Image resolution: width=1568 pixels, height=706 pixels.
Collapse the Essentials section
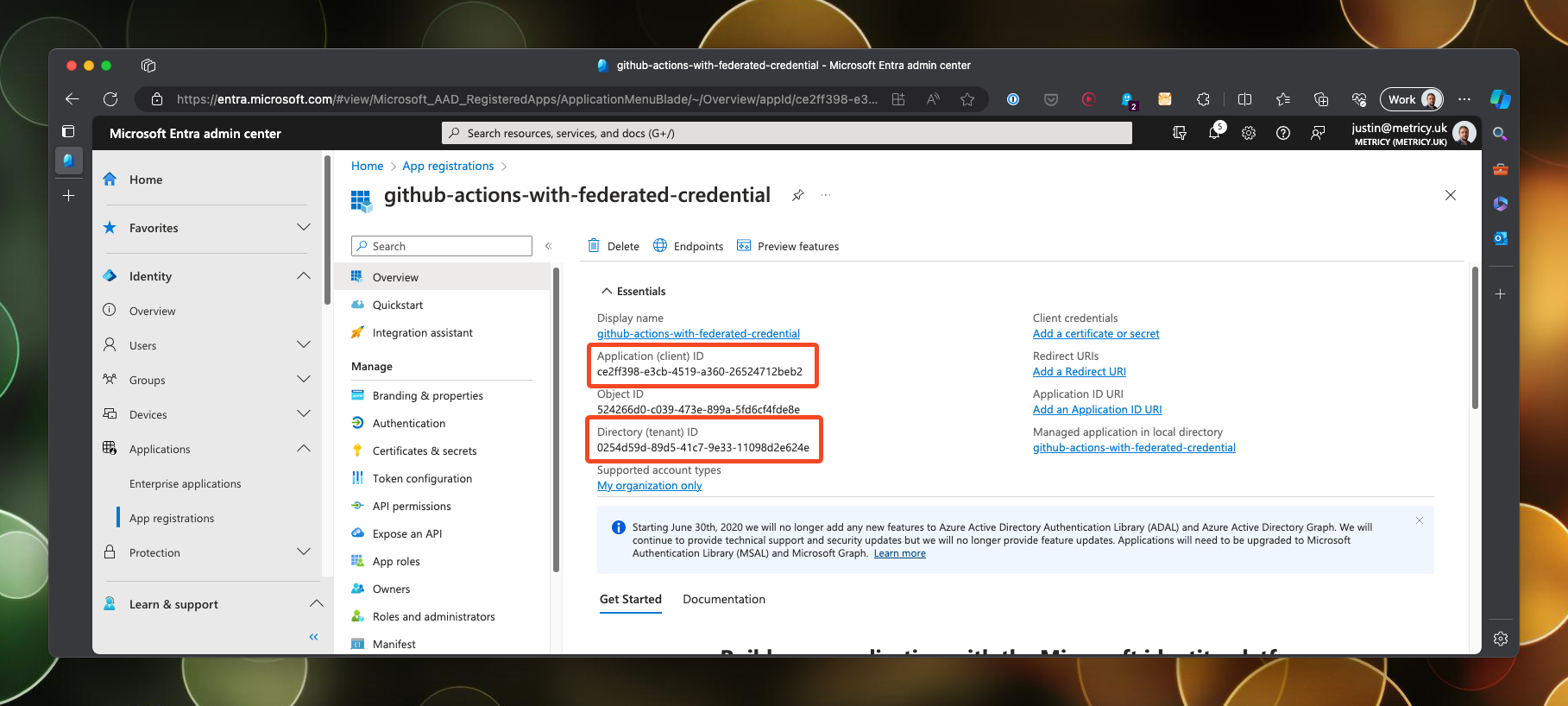point(608,292)
